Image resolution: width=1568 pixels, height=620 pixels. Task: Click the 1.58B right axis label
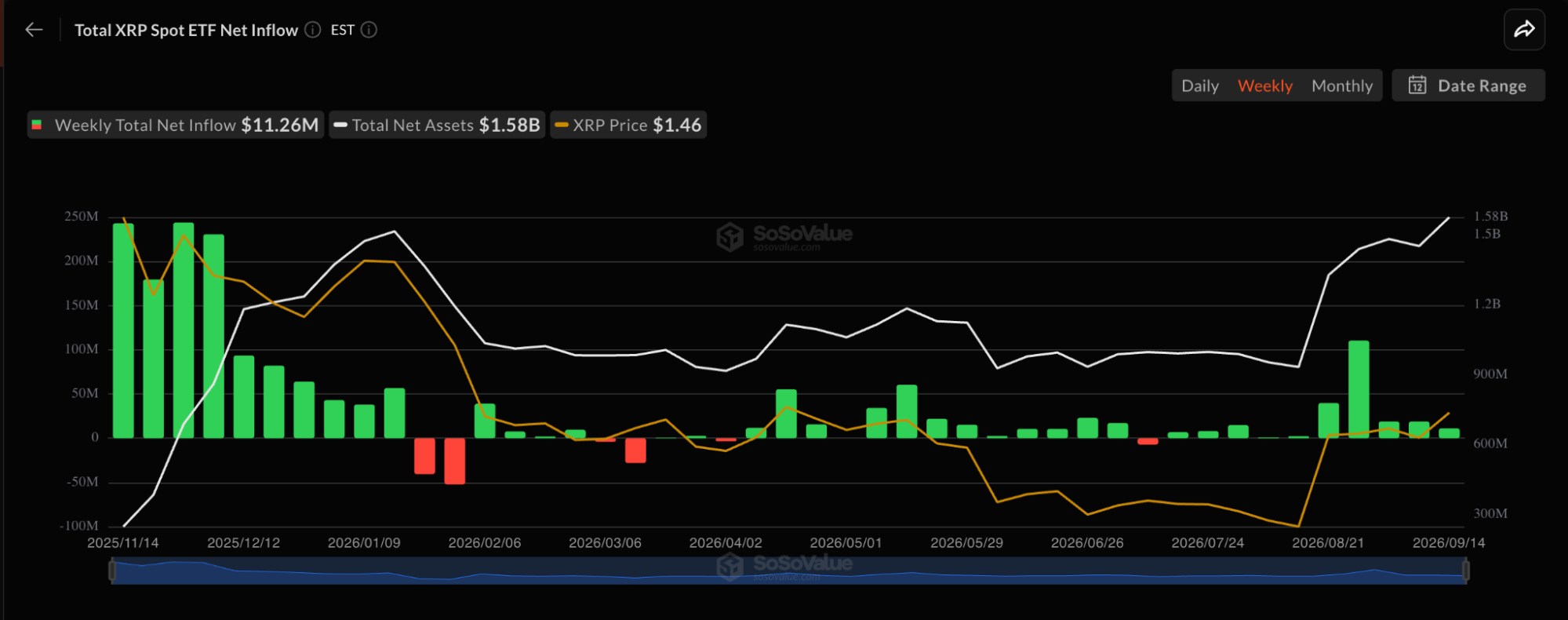(x=1491, y=216)
